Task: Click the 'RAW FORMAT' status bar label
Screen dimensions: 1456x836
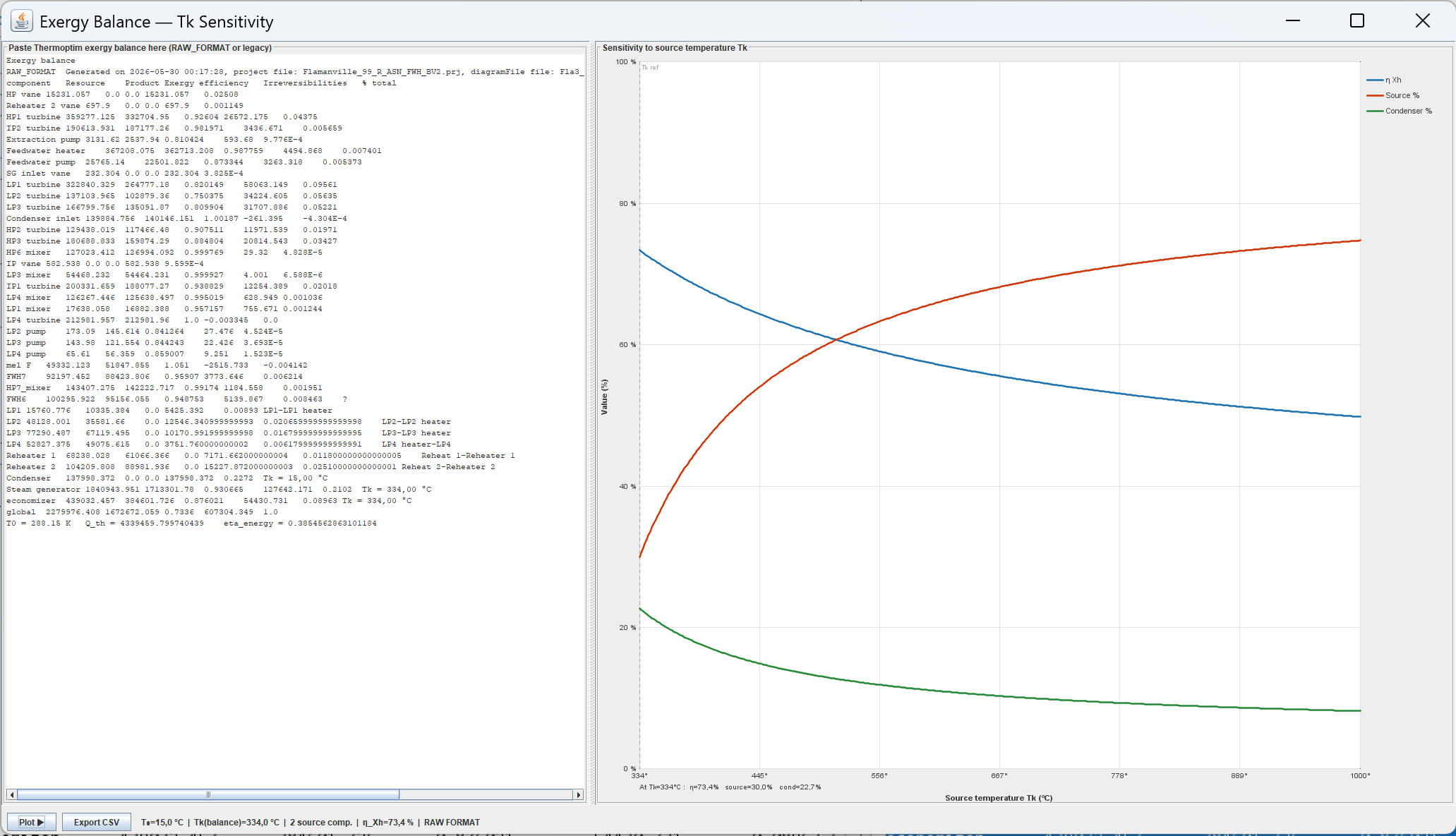Action: click(x=452, y=823)
